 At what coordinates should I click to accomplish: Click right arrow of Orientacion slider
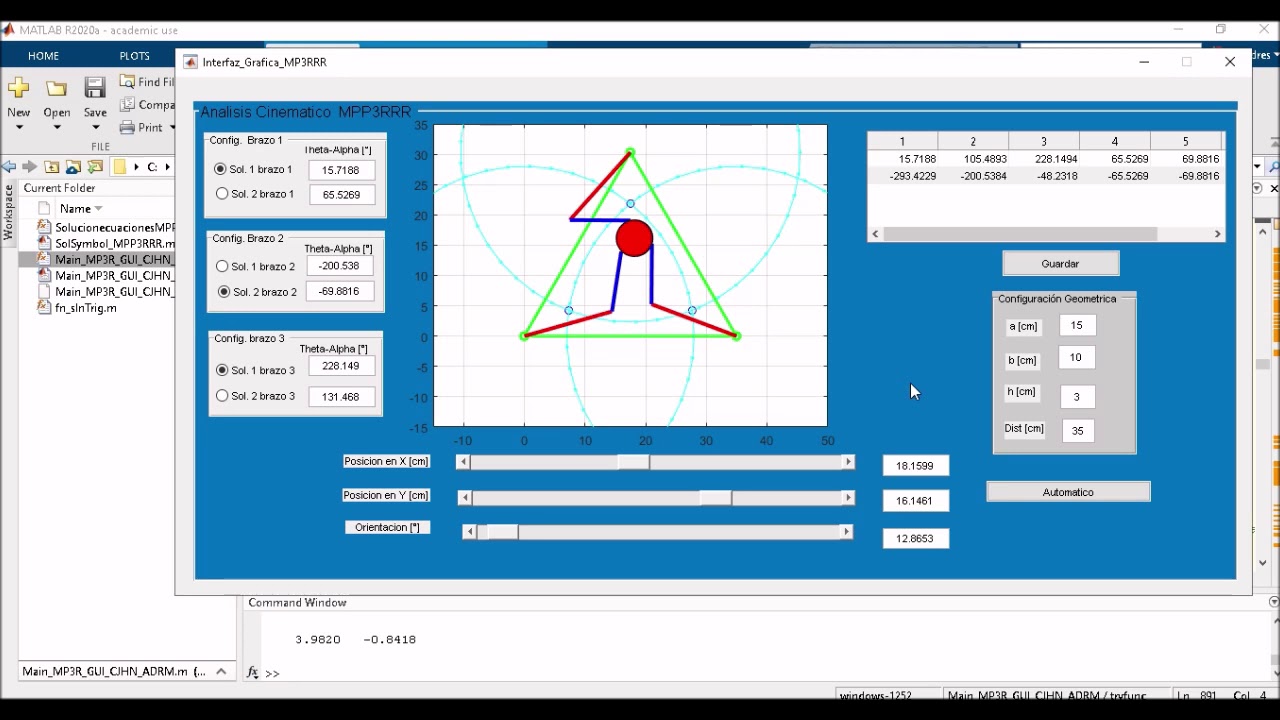pyautogui.click(x=847, y=532)
